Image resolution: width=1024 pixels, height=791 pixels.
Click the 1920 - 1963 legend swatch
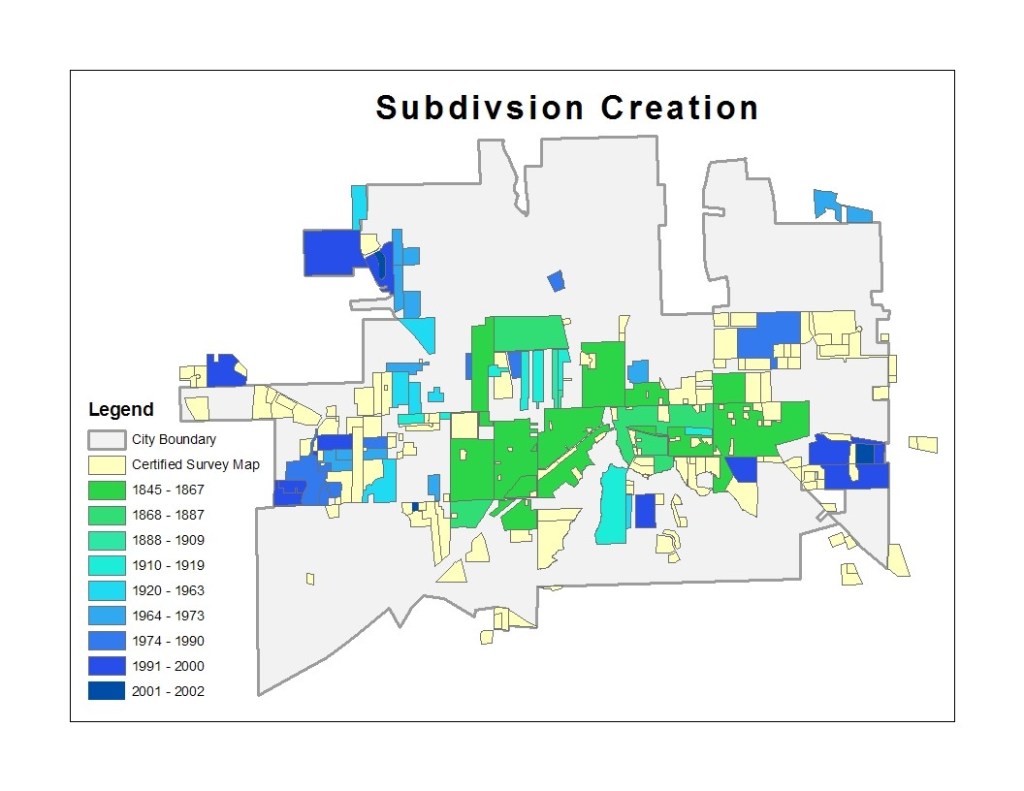[106, 590]
